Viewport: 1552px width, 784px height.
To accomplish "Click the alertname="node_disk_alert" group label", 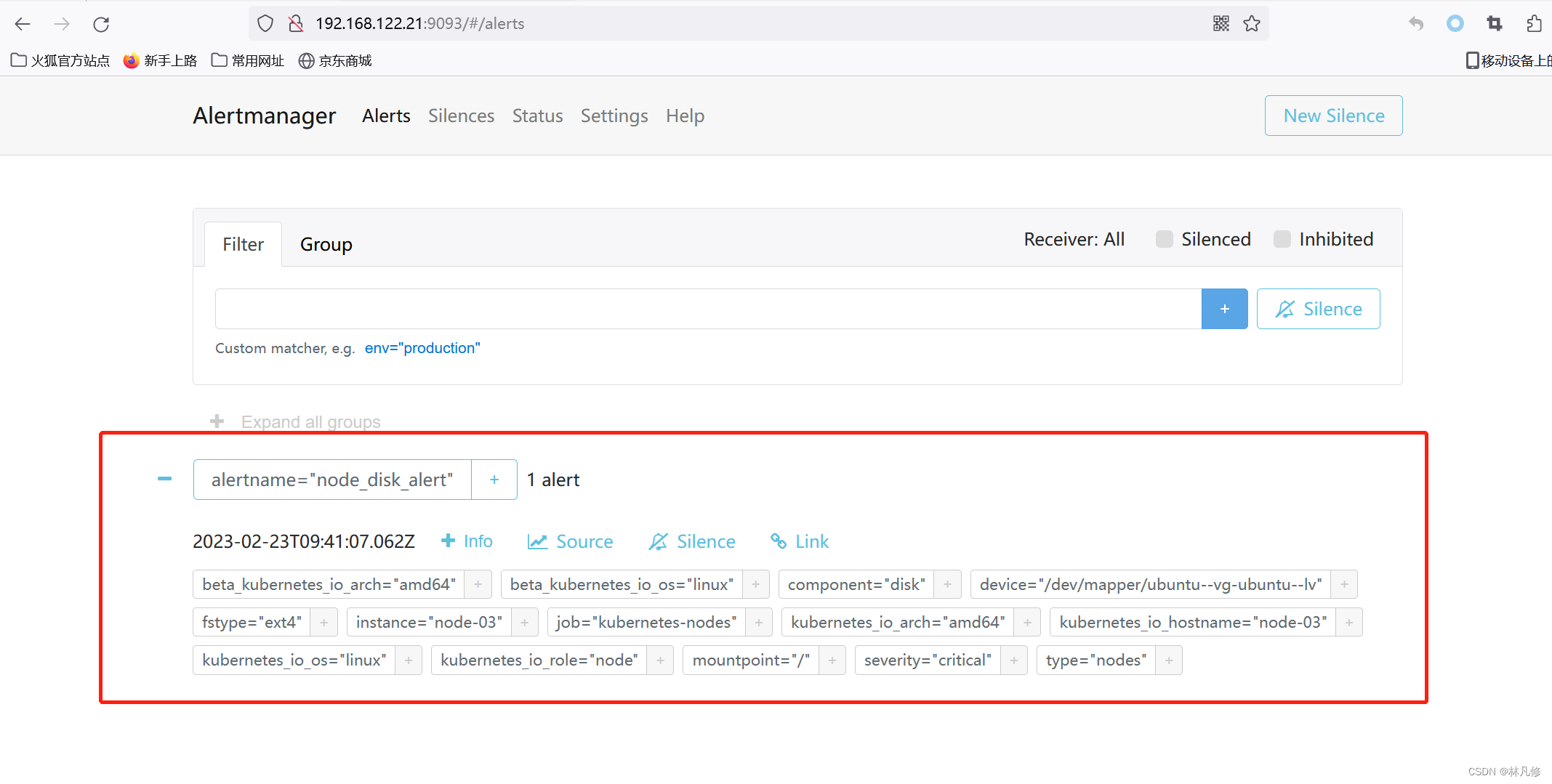I will [x=332, y=480].
